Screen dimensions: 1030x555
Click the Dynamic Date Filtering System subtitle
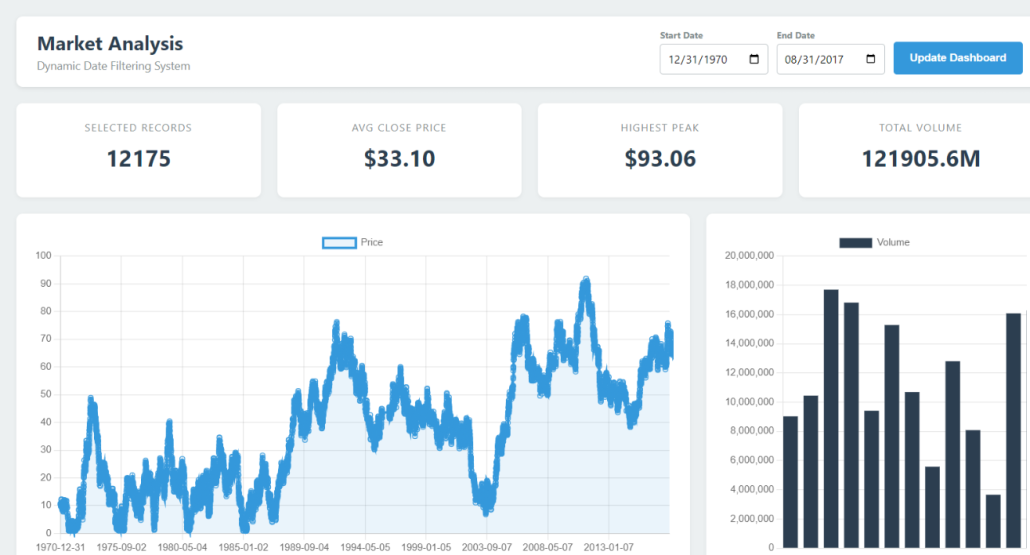[113, 66]
